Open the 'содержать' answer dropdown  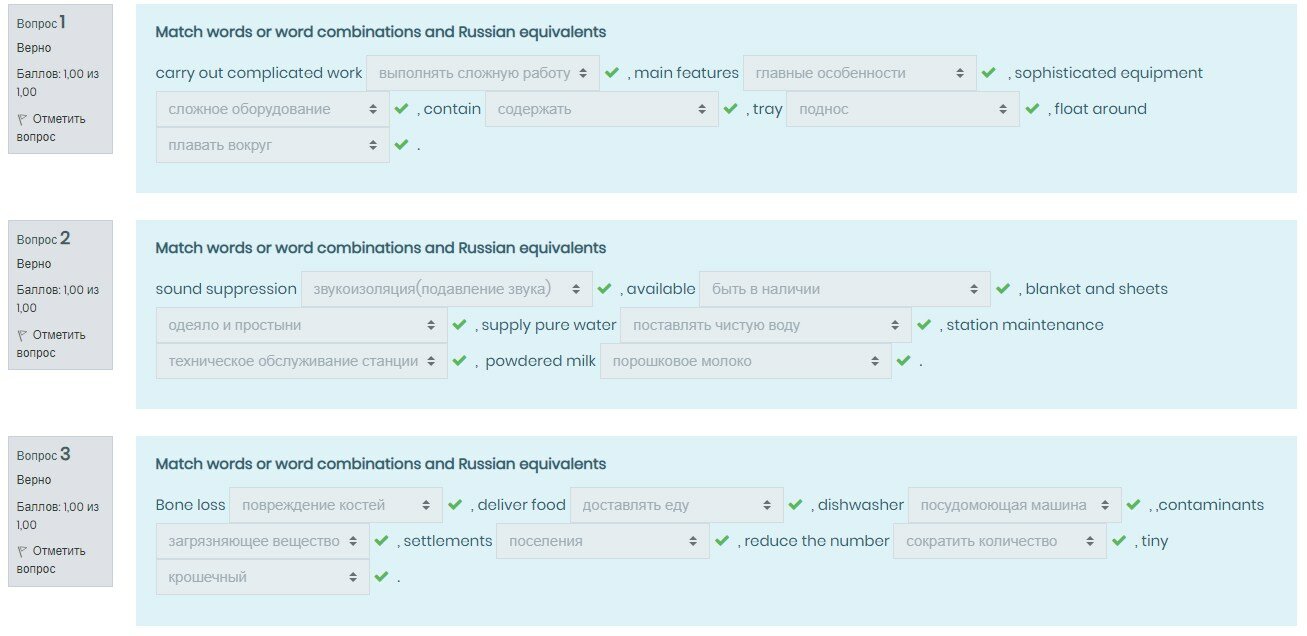(601, 109)
